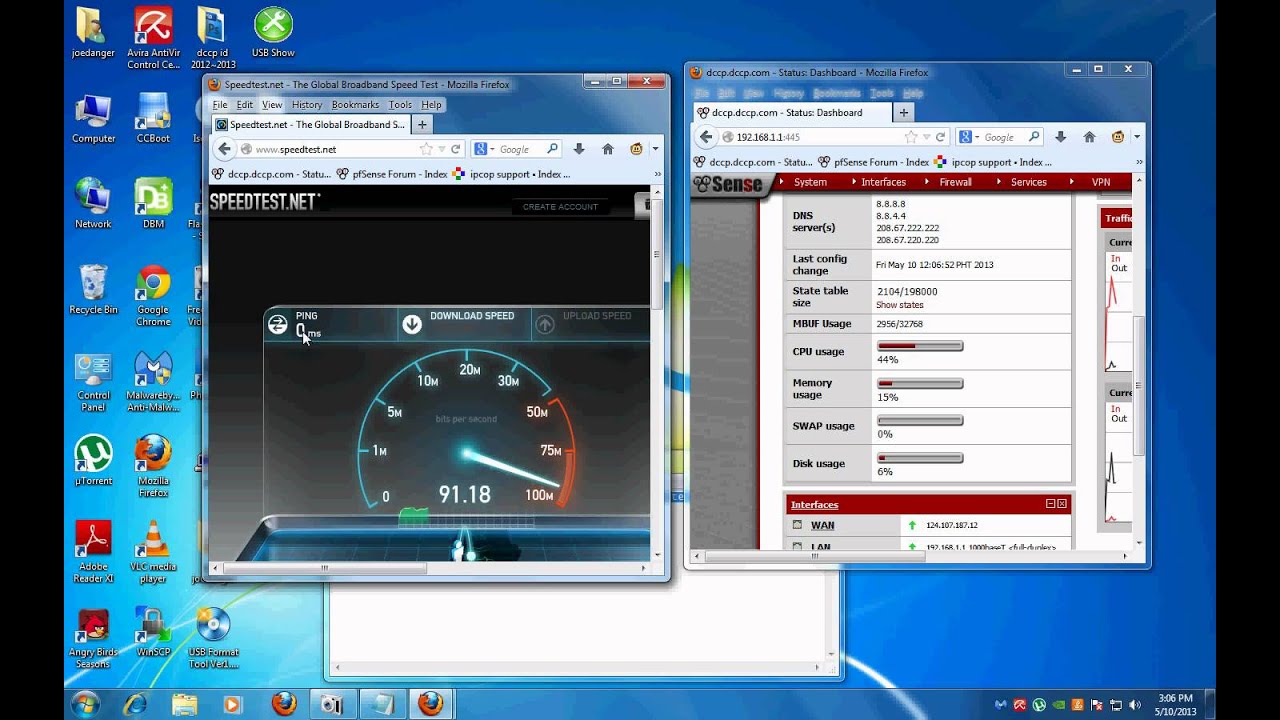Select the Speedtest.net browser tab
The height and width of the screenshot is (720, 1280).
[310, 125]
